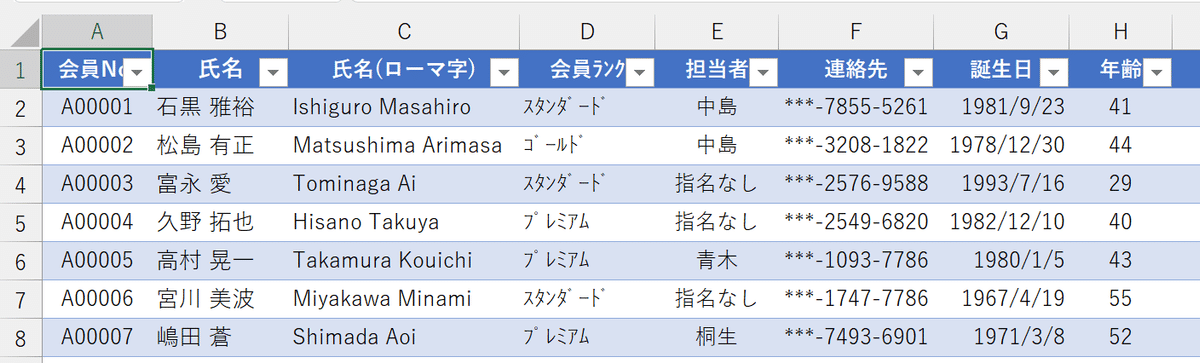Select column H header
Screen dimensions: 1200x363
pyautogui.click(x=1121, y=32)
